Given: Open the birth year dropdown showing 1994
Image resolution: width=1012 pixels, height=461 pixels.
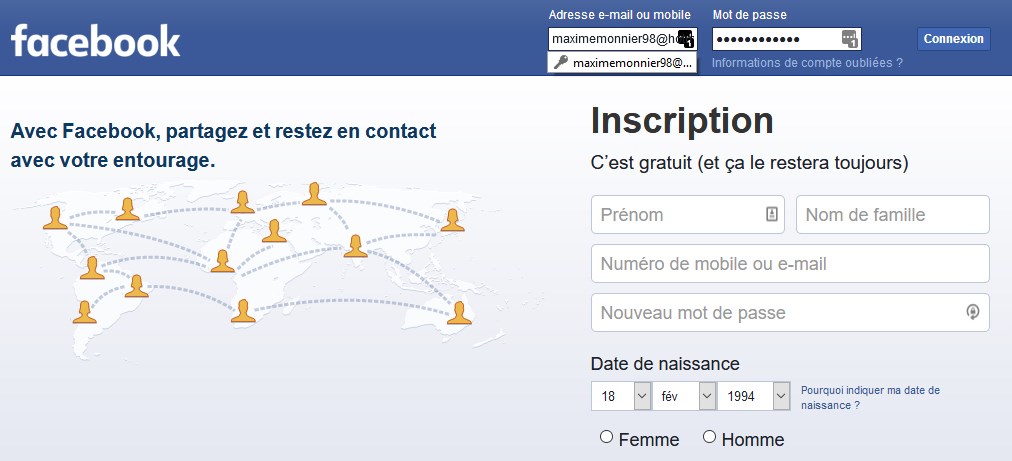Looking at the screenshot, I should [754, 396].
